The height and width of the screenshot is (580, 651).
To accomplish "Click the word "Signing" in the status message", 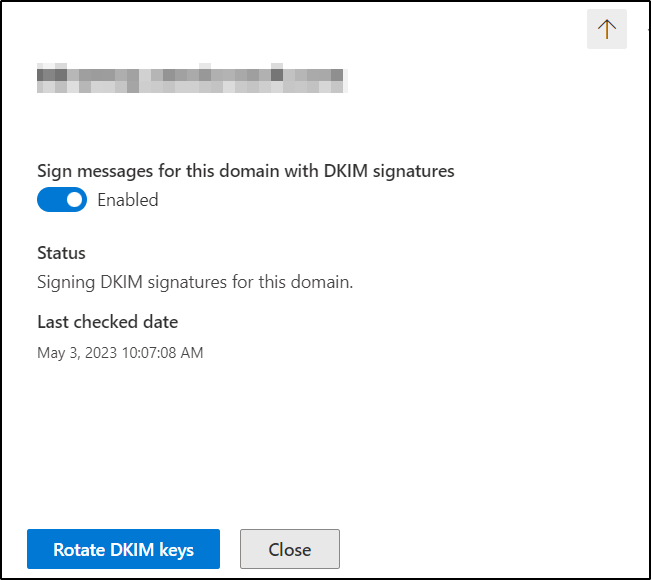I will 66,282.
